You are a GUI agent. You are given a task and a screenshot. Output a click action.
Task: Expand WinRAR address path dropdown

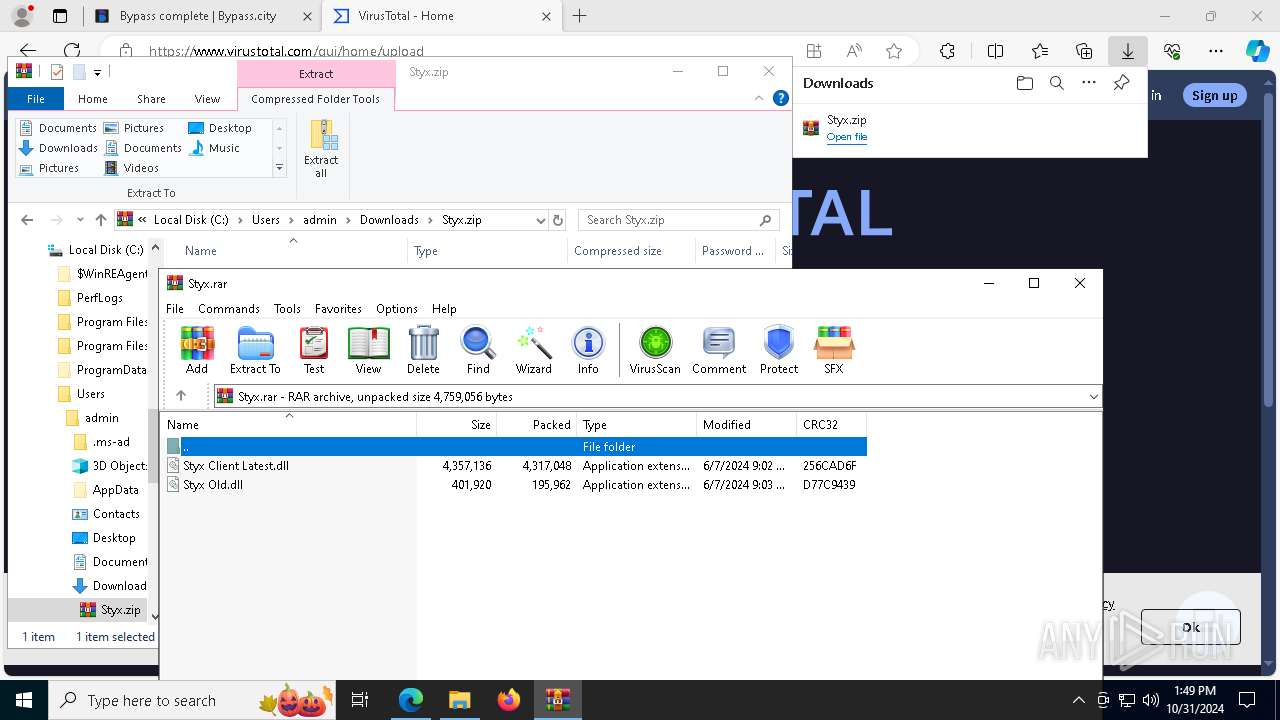tap(1093, 397)
